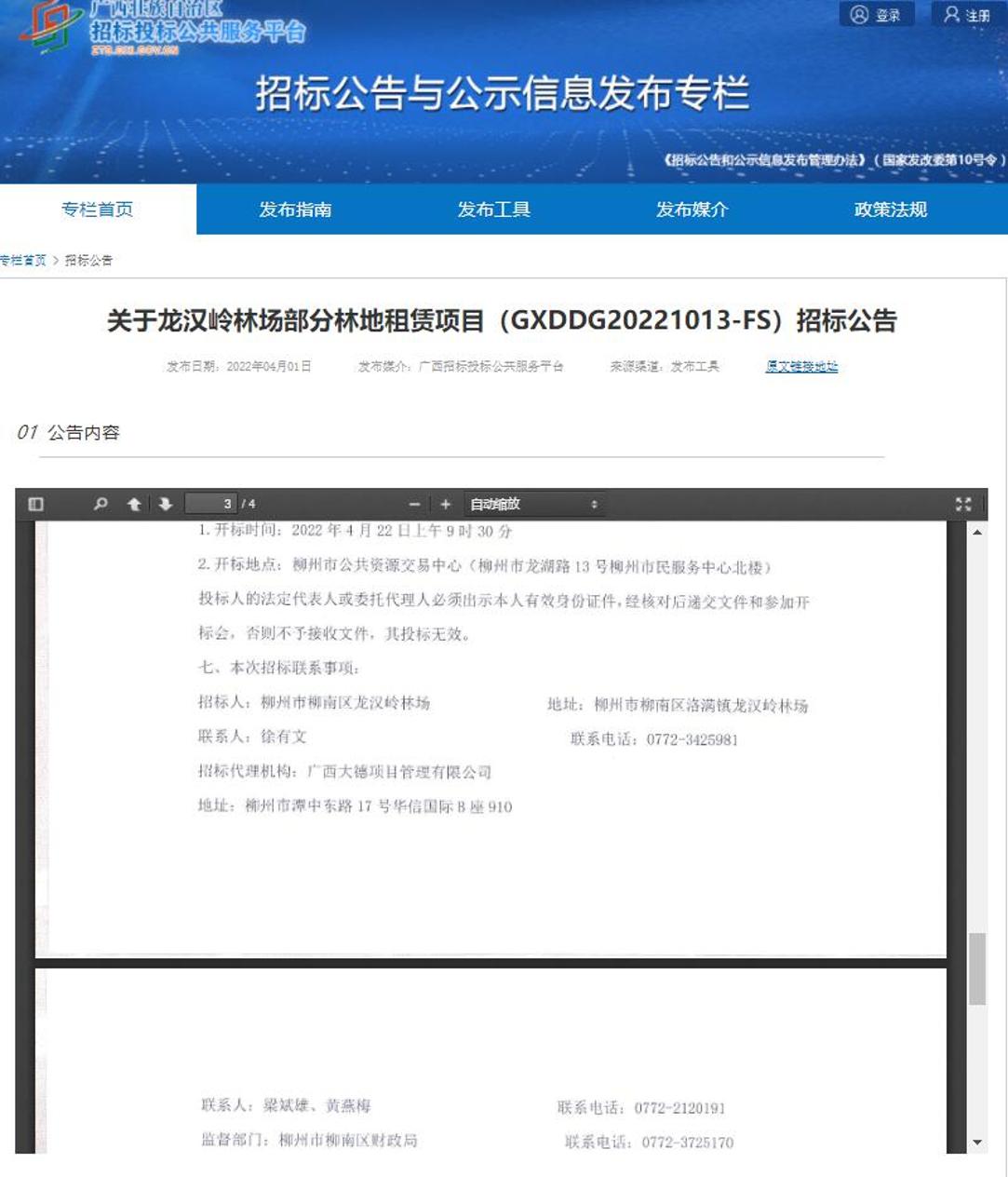Click the phone number 0772-3725170
Screen dimensions: 1008x1177
[688, 1143]
